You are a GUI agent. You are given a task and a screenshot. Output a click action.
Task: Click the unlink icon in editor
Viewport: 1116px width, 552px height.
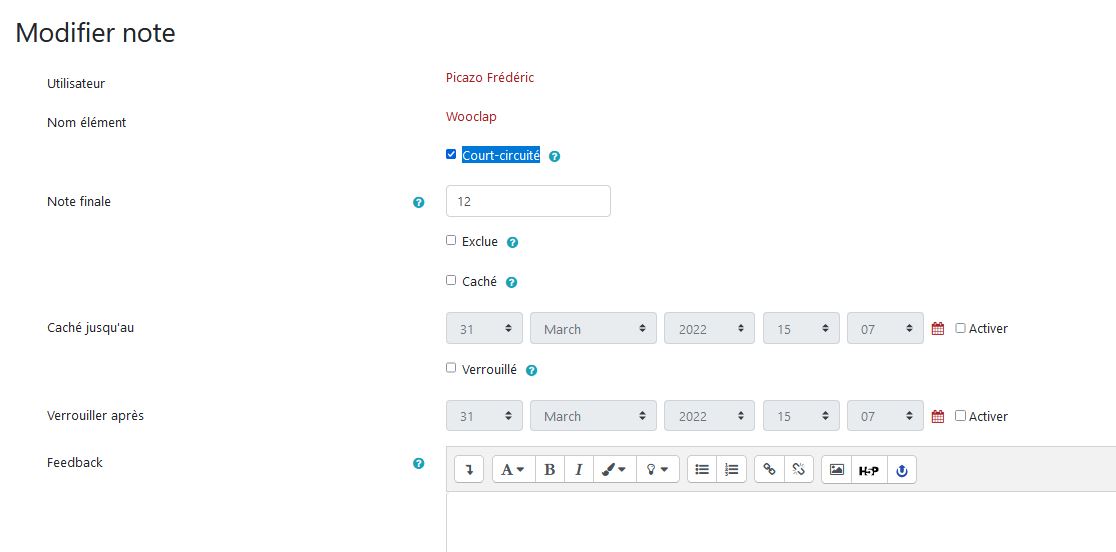pos(798,469)
